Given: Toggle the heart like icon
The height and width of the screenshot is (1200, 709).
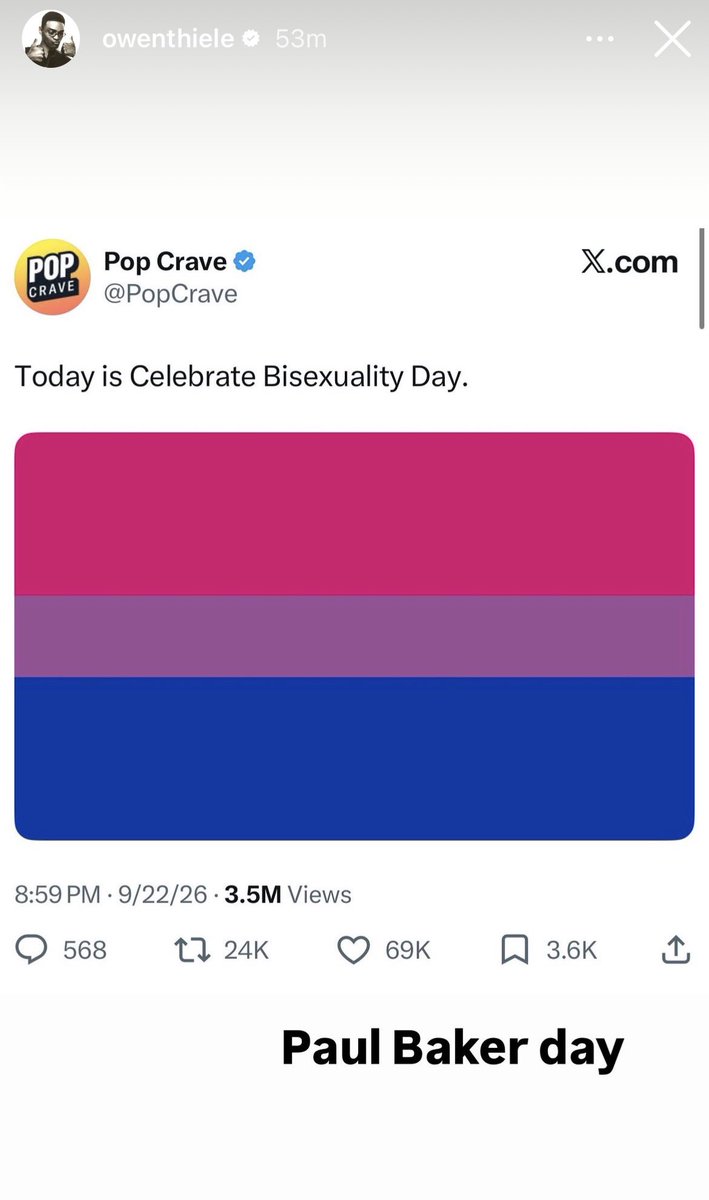Looking at the screenshot, I should (x=354, y=949).
